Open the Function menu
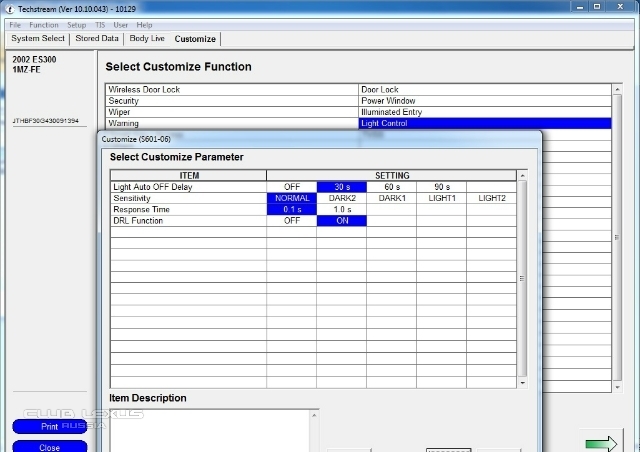640x452 pixels. point(44,24)
